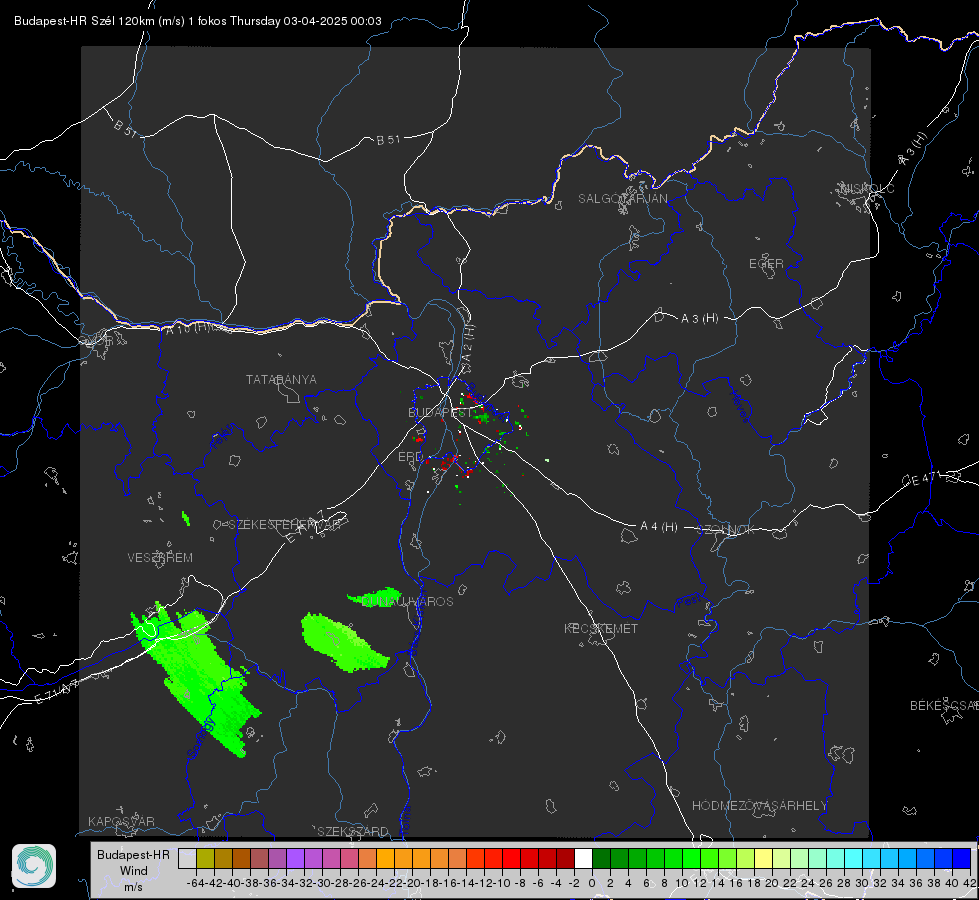Select the DUNAÚJVÁROS city label
Image resolution: width=979 pixels, height=900 pixels.
[x=408, y=601]
